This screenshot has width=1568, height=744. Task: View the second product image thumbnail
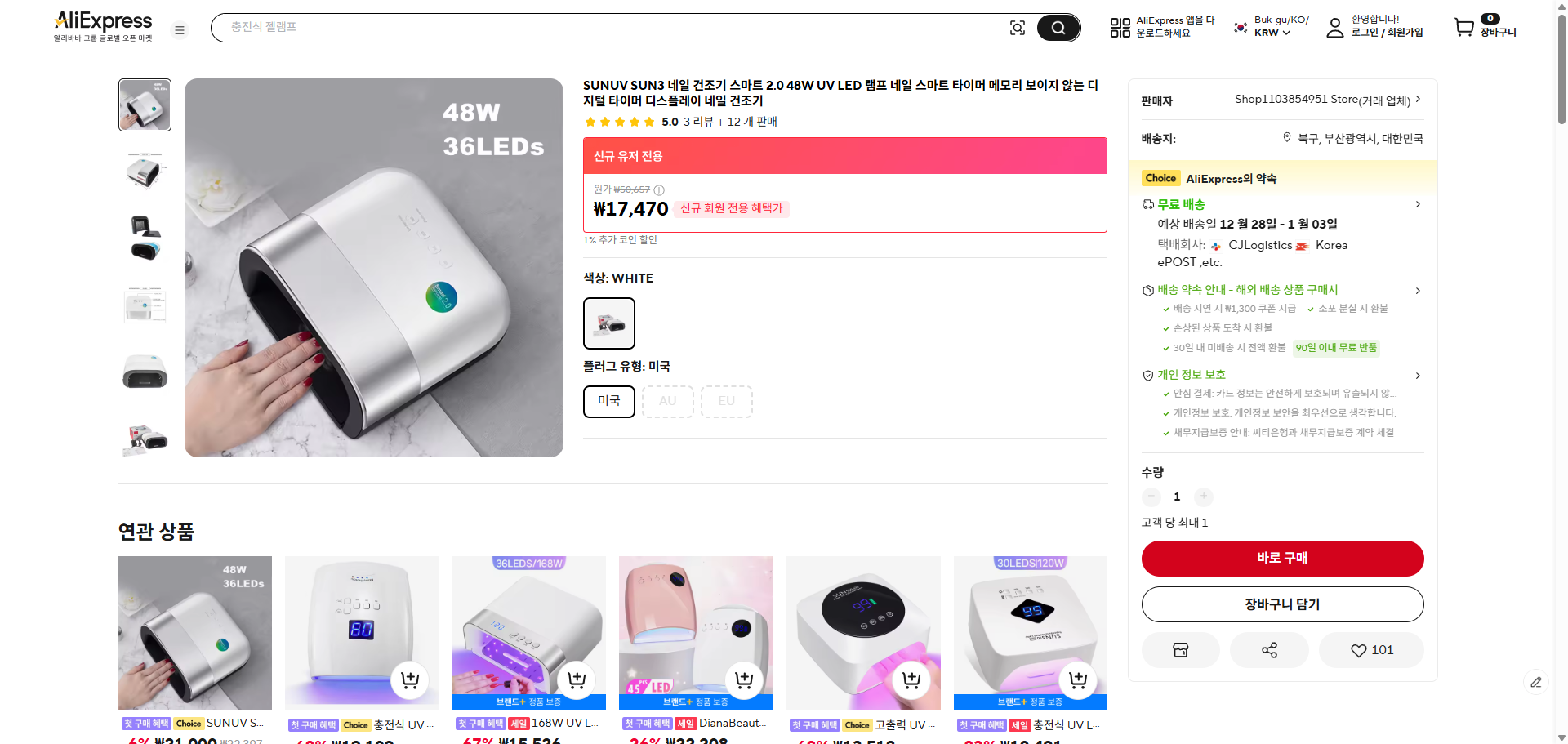[145, 171]
